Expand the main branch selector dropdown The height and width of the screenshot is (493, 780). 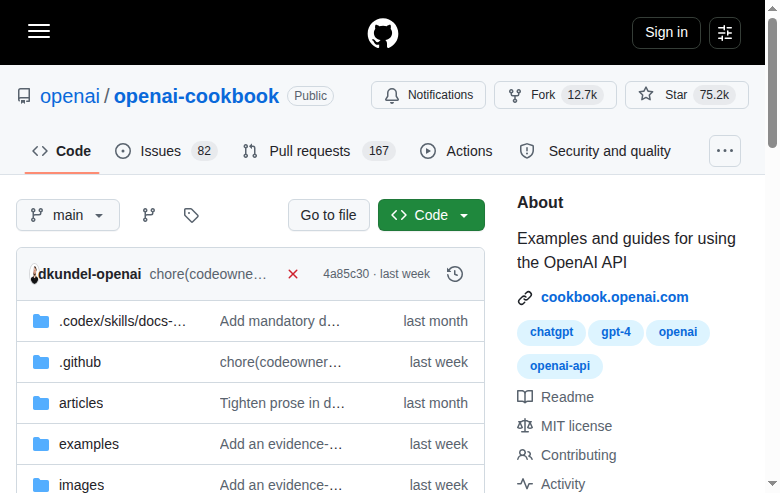coord(68,215)
